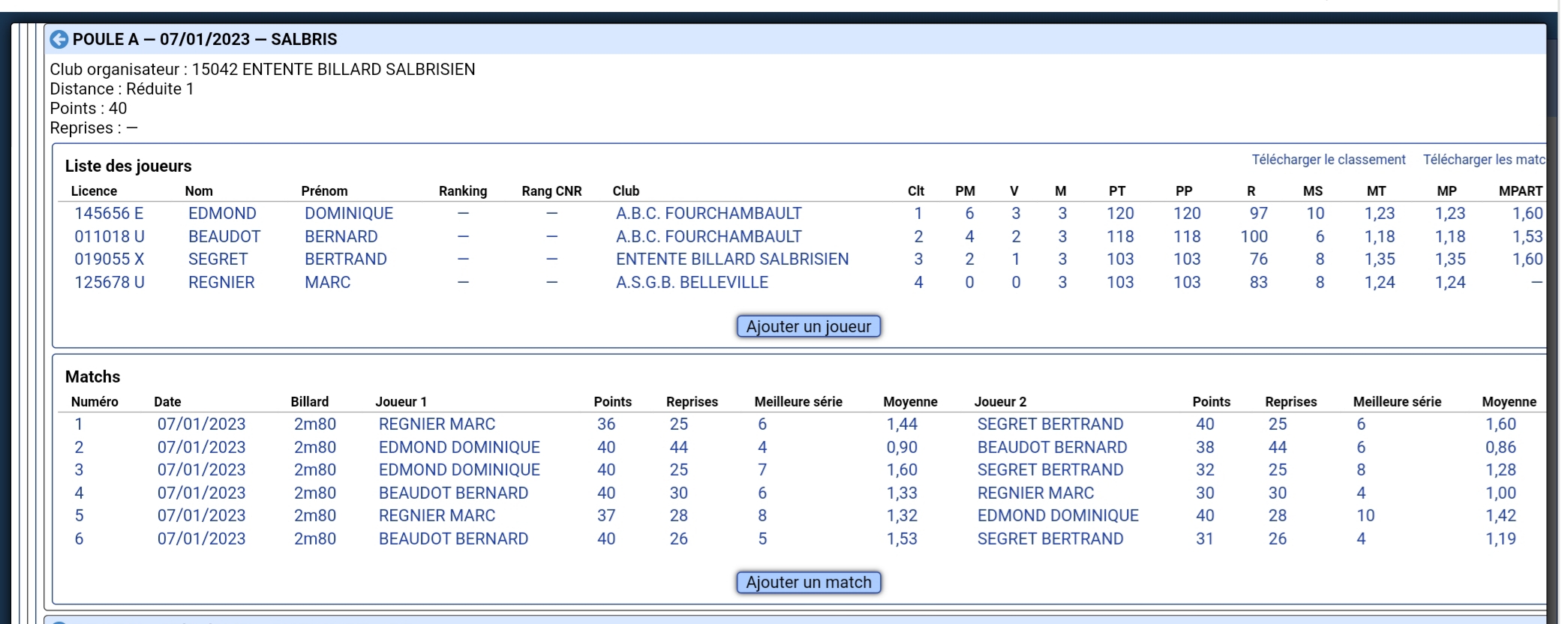Select licence 145656 E in the player list
This screenshot has height=624, width=1568.
(109, 214)
